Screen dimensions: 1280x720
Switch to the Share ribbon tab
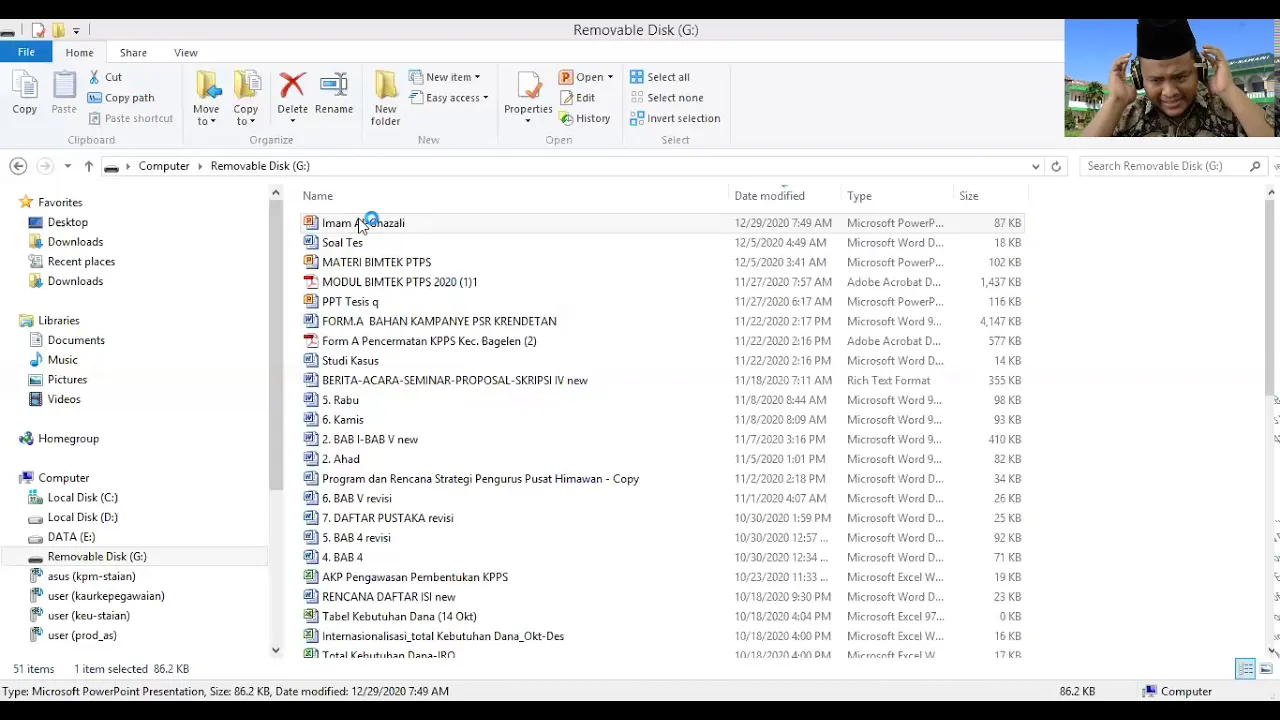click(133, 53)
